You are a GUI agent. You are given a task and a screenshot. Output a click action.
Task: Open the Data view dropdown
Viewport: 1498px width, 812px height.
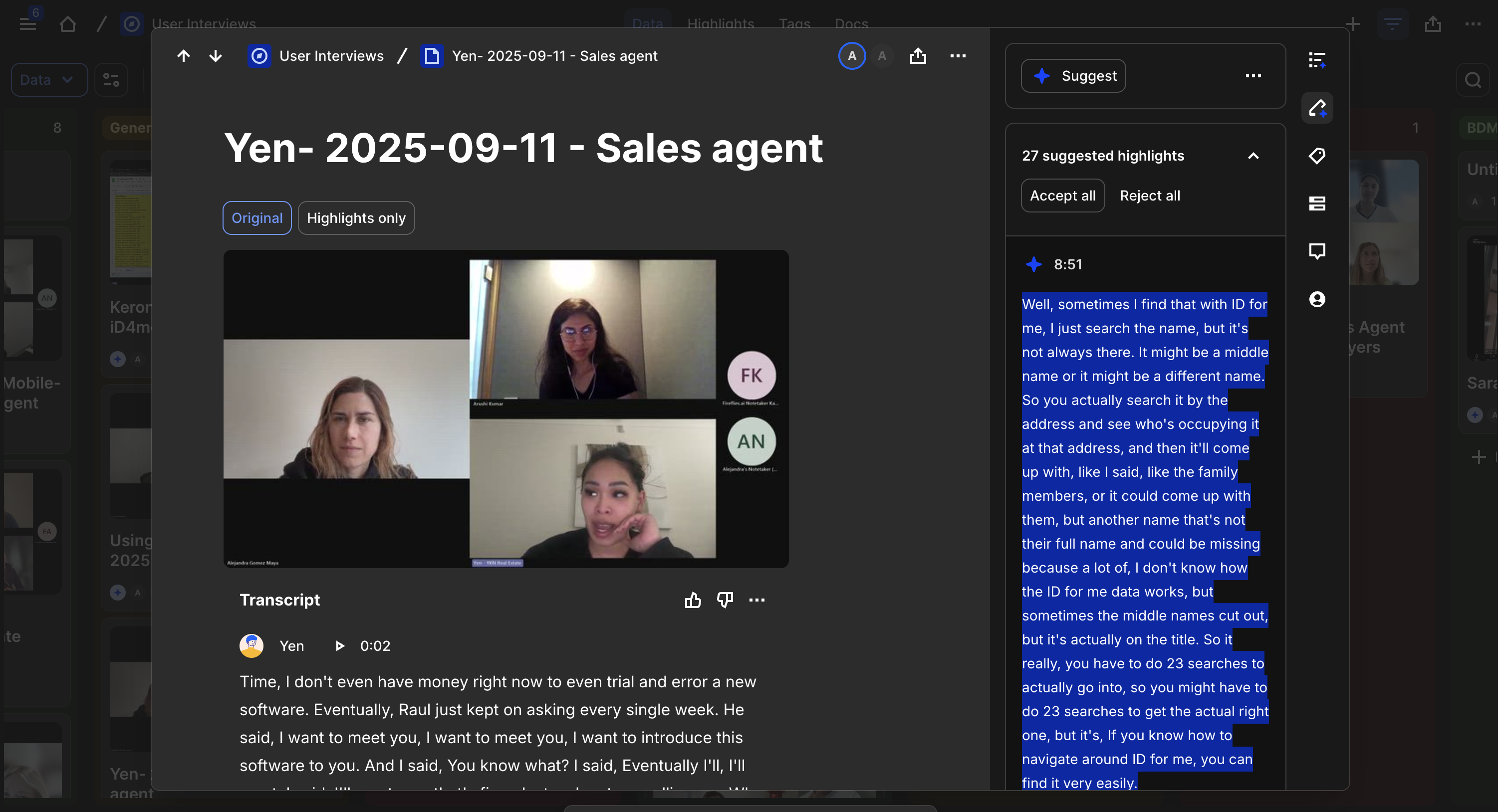(49, 80)
